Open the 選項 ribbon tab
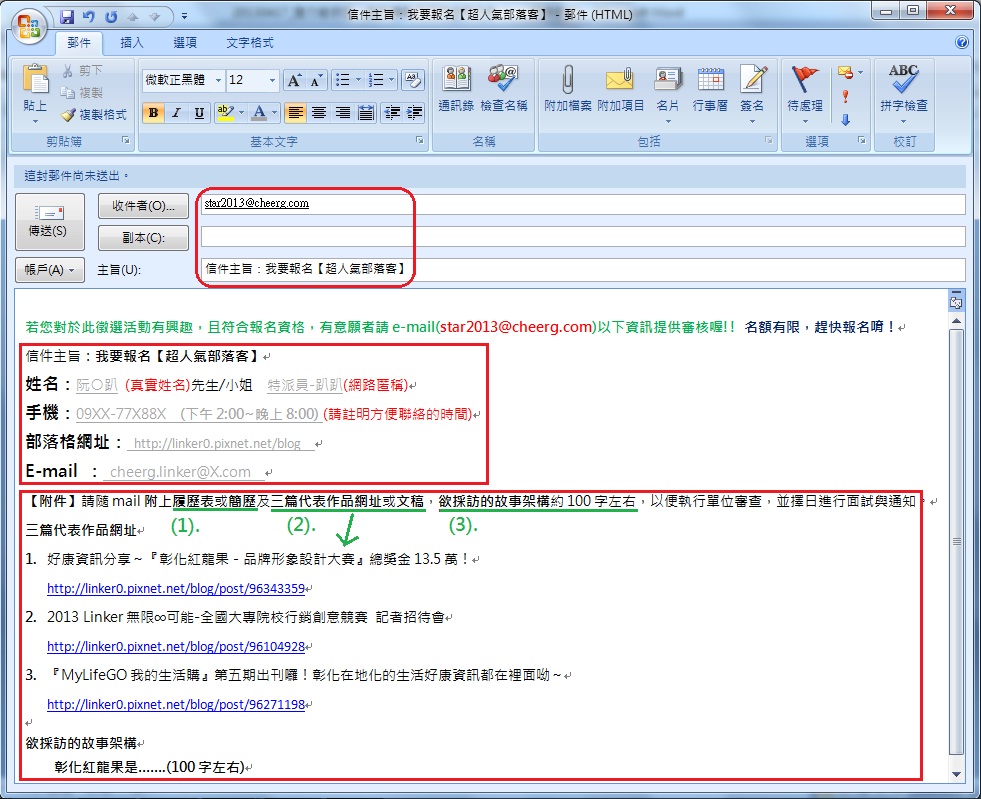This screenshot has height=799, width=981. [185, 43]
